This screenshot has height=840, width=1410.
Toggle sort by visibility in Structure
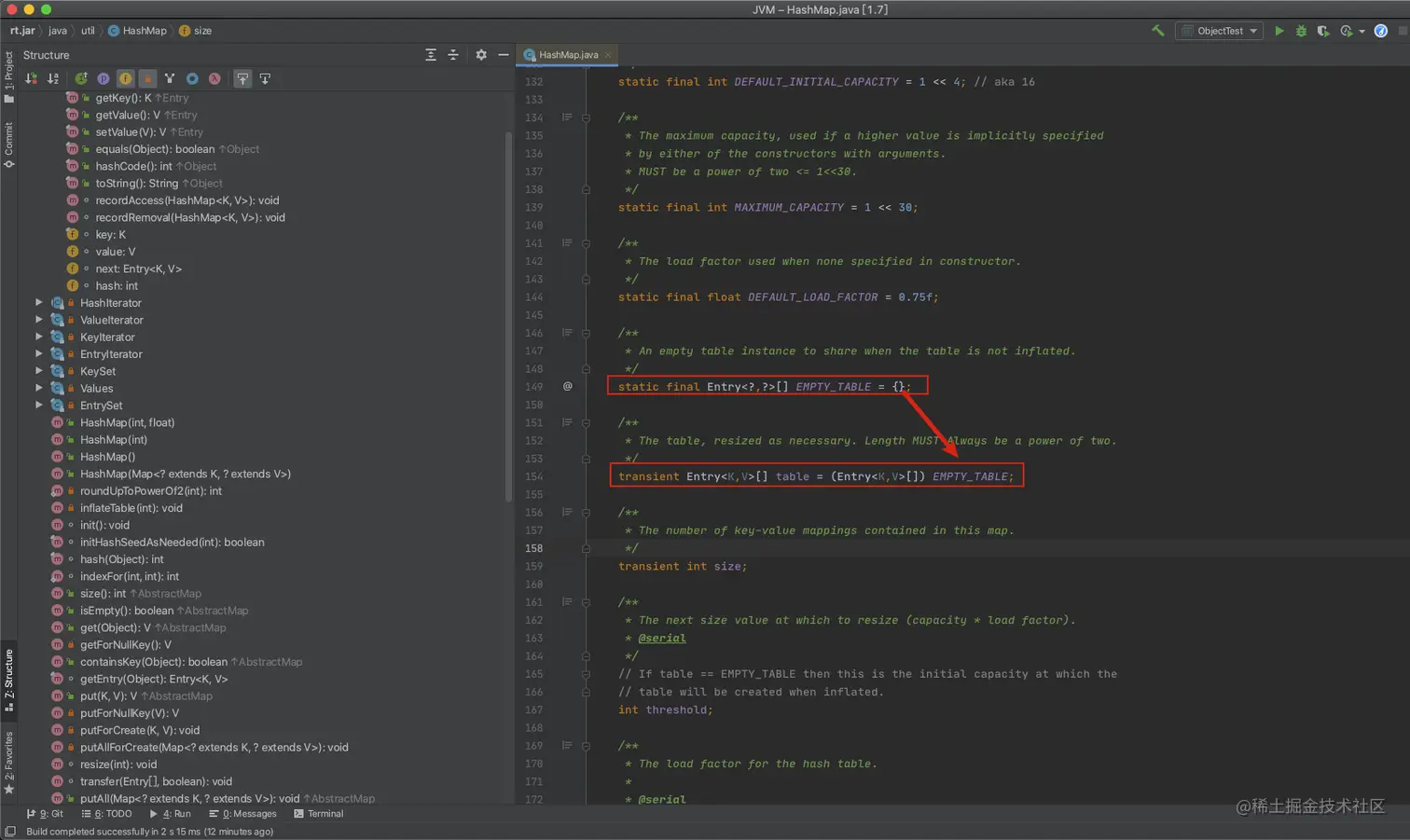coord(32,79)
